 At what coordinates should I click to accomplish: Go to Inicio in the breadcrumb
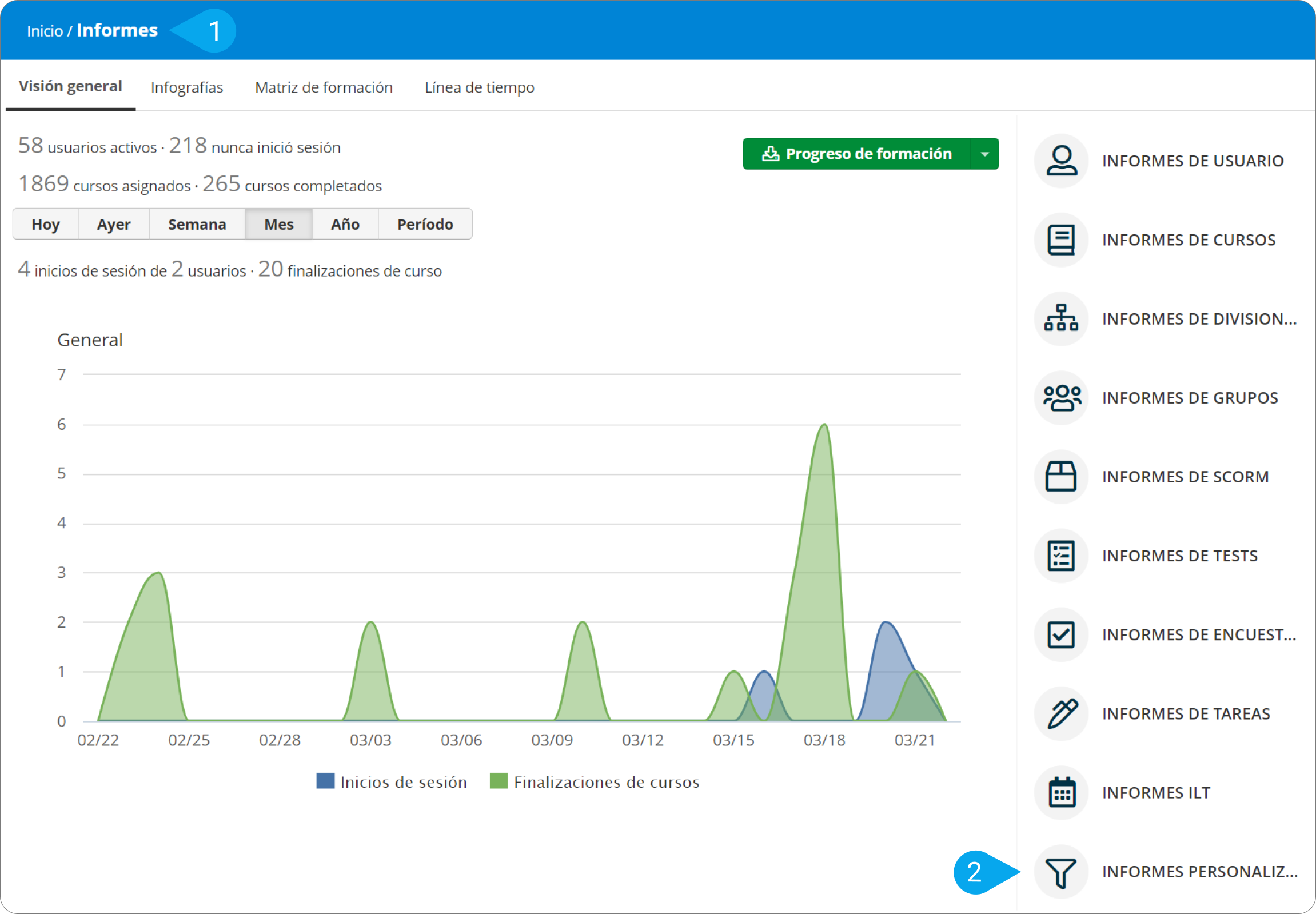pos(45,31)
